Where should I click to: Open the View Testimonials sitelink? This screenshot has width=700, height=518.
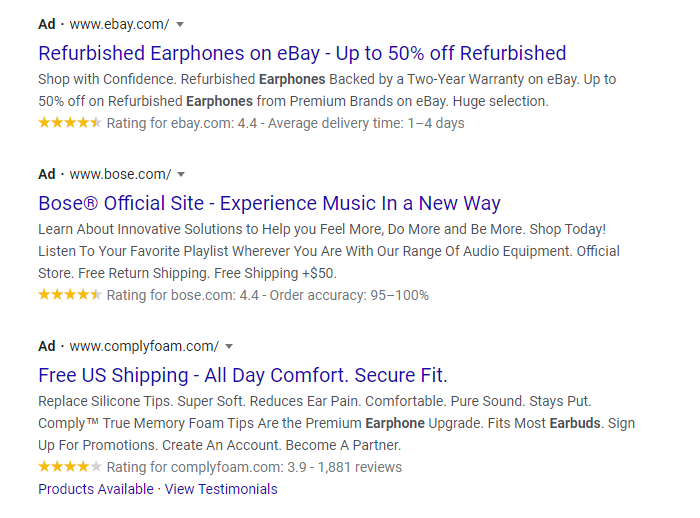[221, 489]
